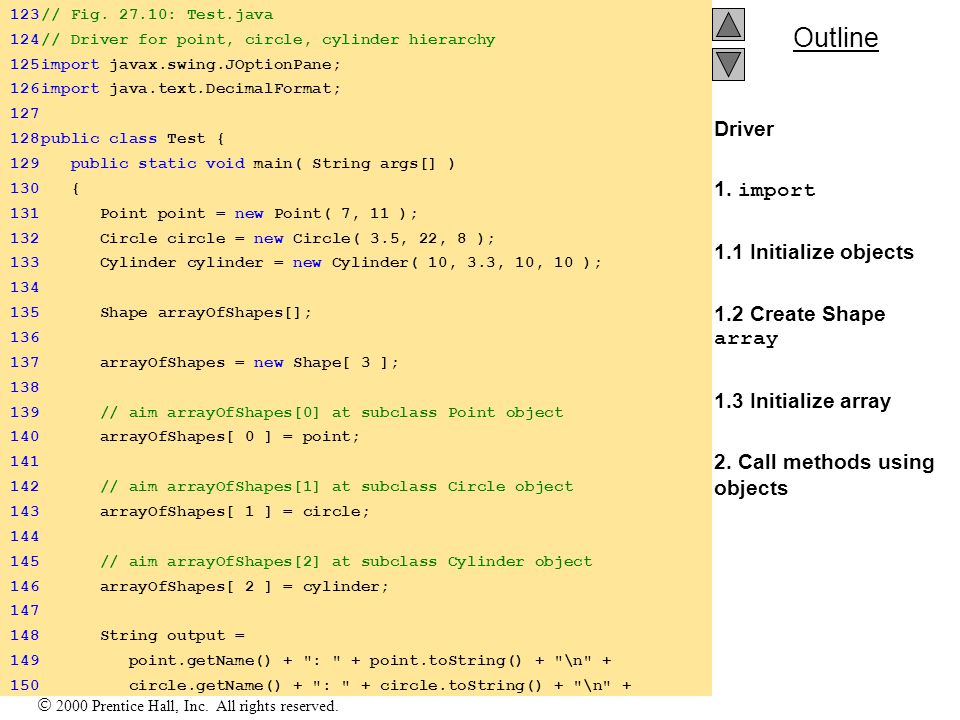Click the 'new Circle( 3.5, 22, 8 )' statement
This screenshot has height=720, width=960.
point(297,238)
